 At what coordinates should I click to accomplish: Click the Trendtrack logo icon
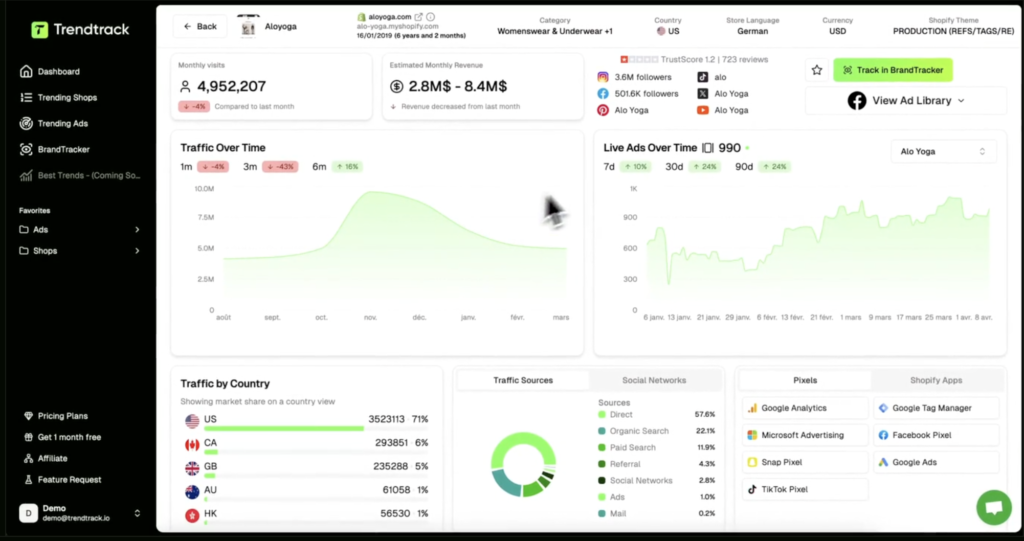tap(39, 29)
